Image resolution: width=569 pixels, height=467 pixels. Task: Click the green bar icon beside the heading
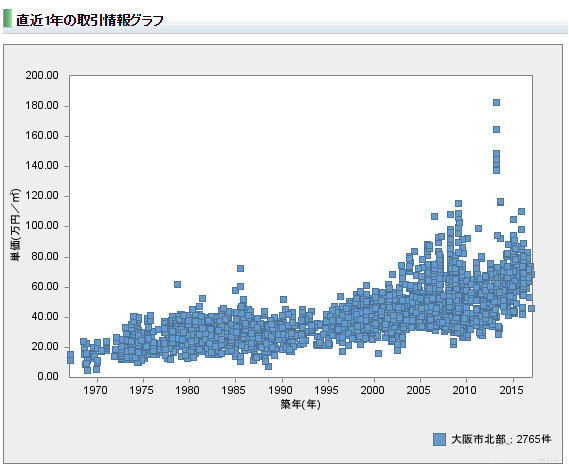[x=7, y=19]
